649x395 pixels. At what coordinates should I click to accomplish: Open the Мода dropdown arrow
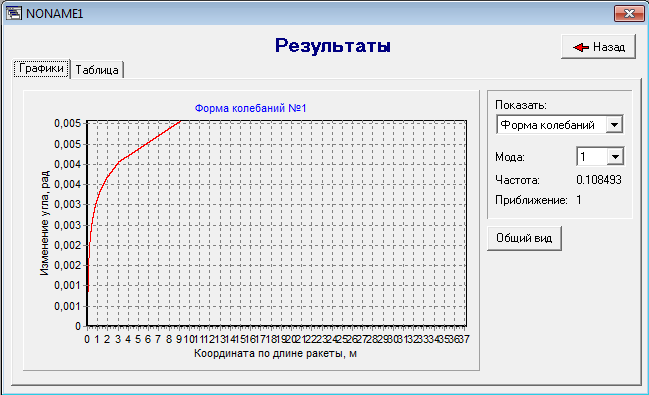pos(615,157)
